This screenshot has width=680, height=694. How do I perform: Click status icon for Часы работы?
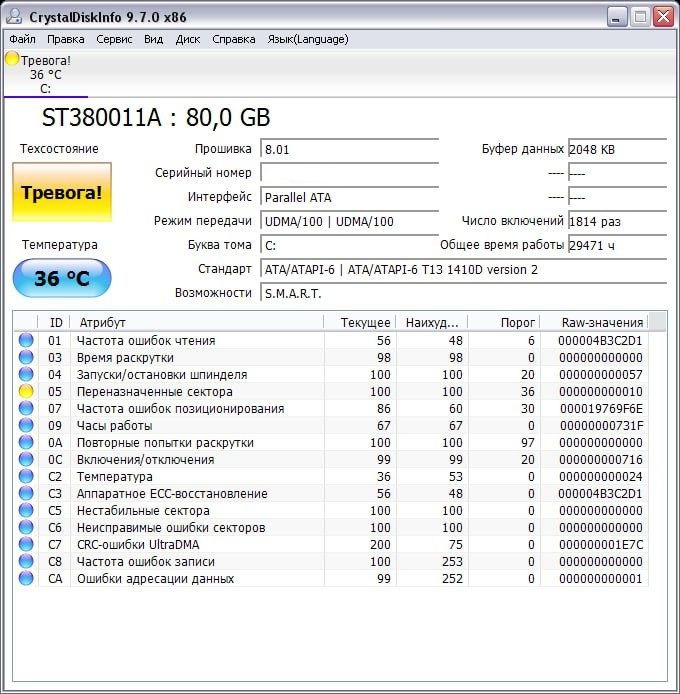26,425
